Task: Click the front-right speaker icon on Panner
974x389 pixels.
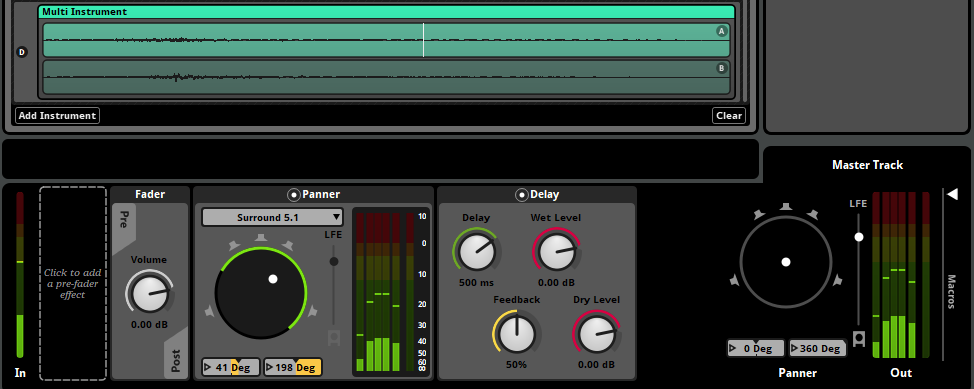Action: pyautogui.click(x=288, y=245)
